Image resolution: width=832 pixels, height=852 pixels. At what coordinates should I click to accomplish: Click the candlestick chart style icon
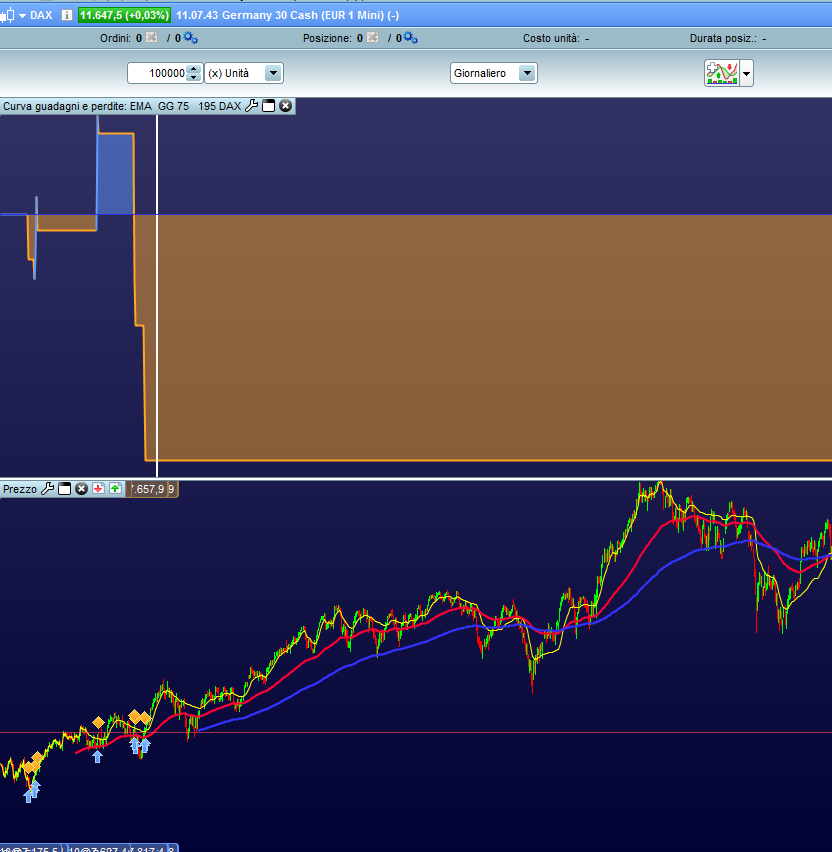coord(8,15)
